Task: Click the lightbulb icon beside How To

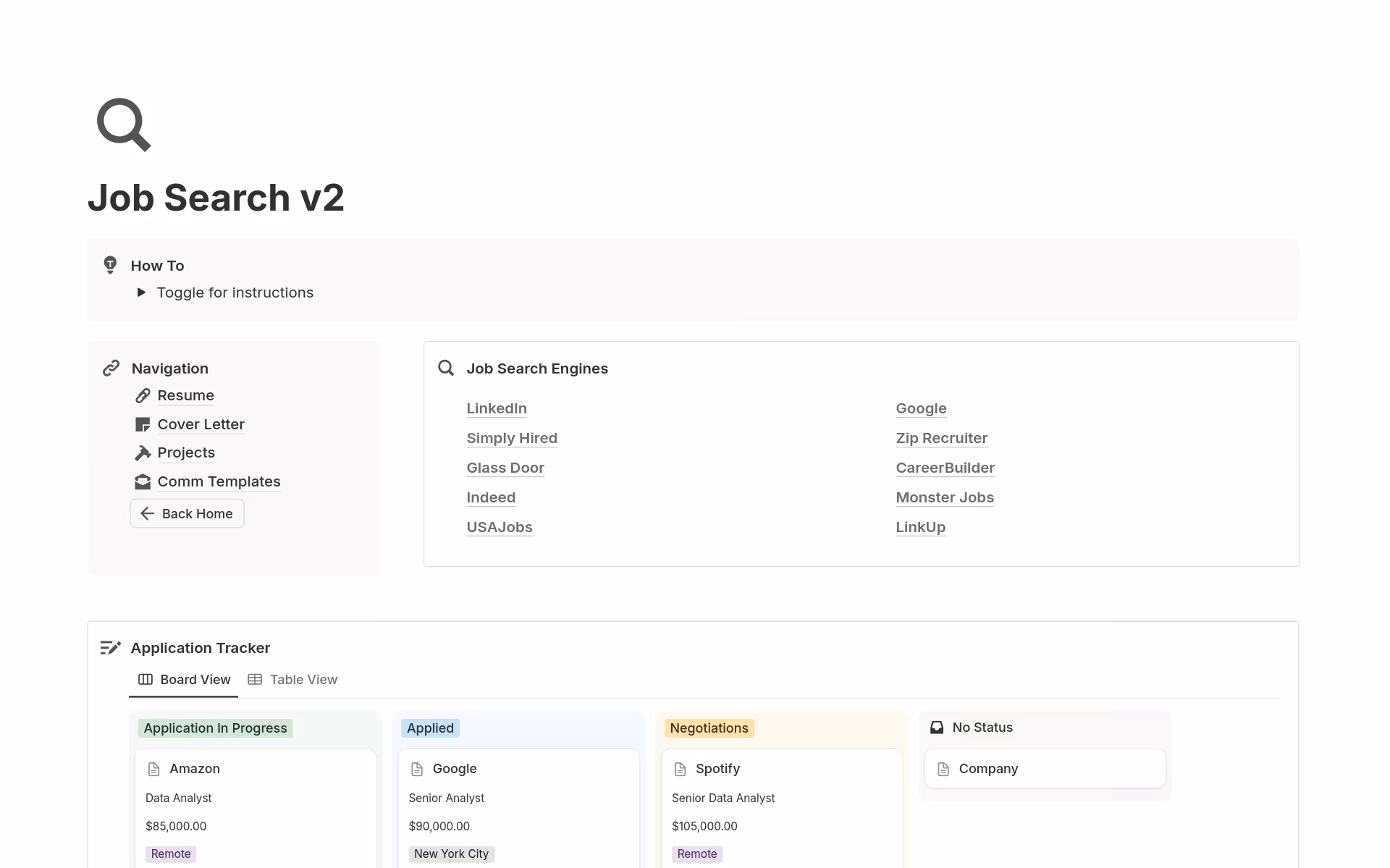Action: (110, 265)
